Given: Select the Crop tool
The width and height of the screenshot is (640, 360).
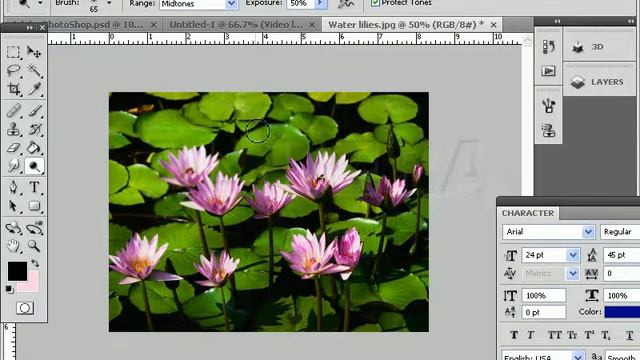Looking at the screenshot, I should tap(13, 89).
